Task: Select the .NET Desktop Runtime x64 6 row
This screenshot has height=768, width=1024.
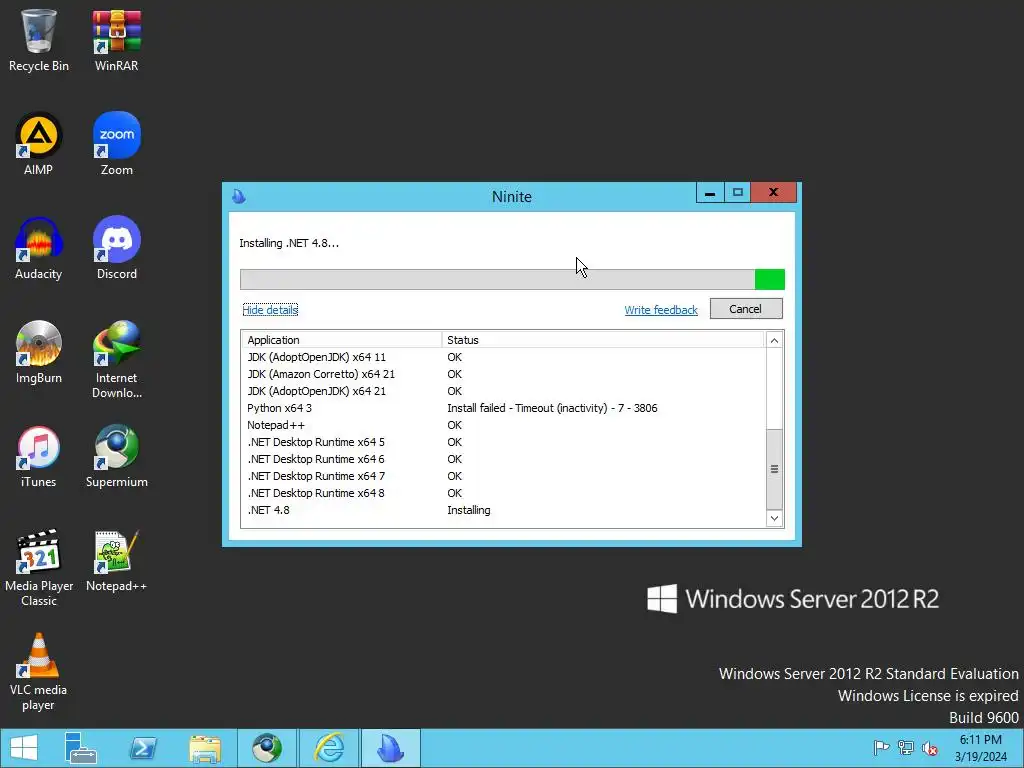Action: (503, 459)
